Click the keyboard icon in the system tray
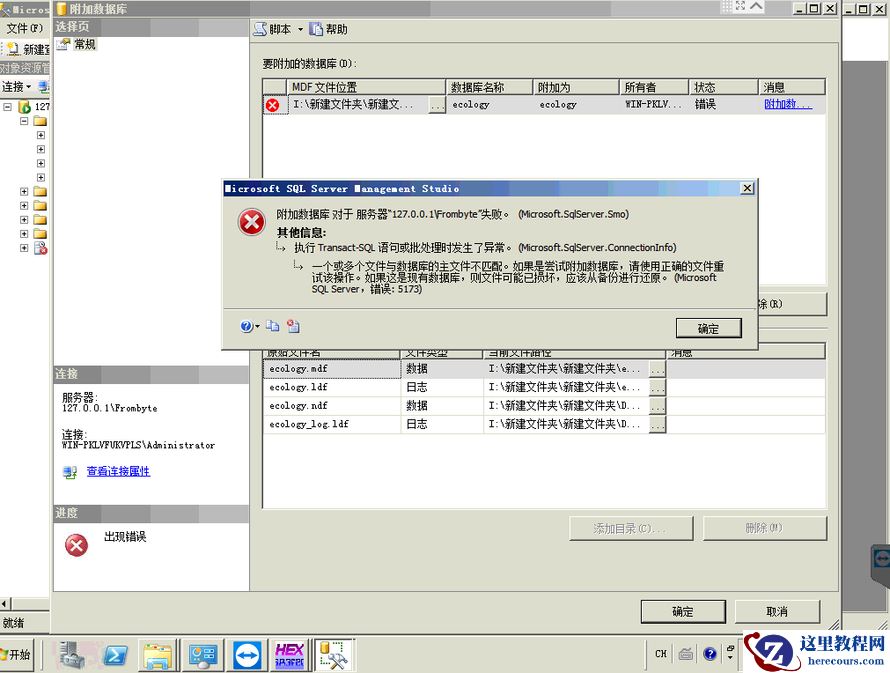Viewport: 890px width, 673px height. pyautogui.click(x=686, y=654)
